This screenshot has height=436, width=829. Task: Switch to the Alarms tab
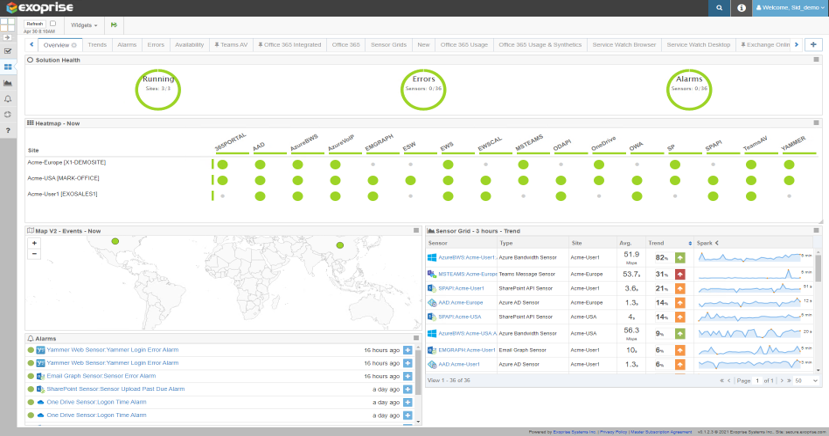click(127, 45)
